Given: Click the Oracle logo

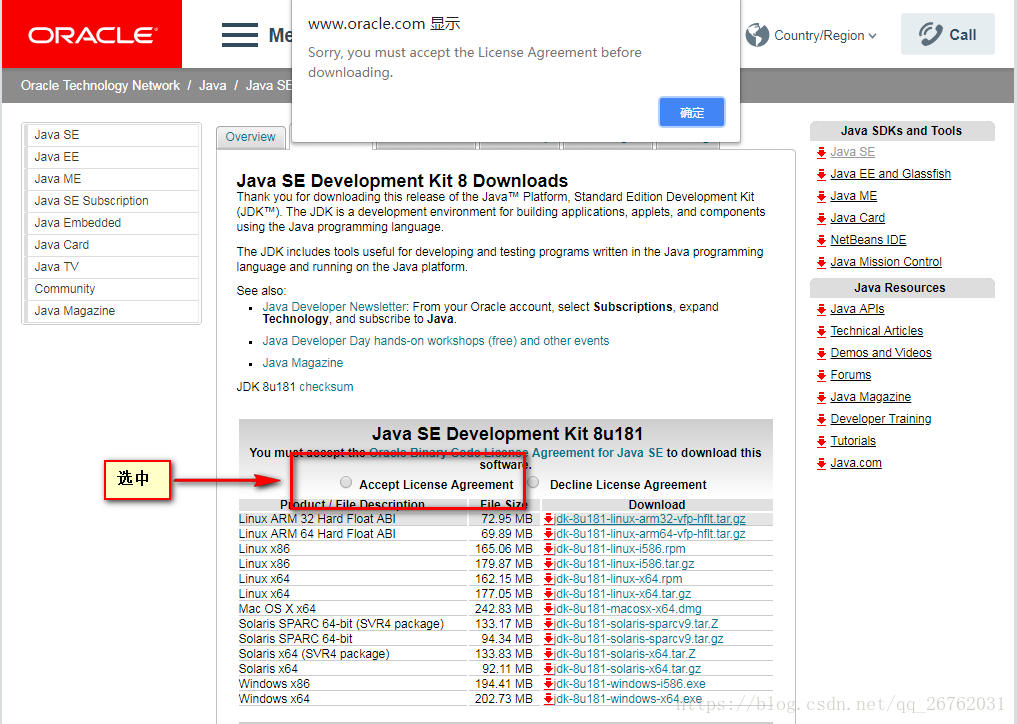Looking at the screenshot, I should click(x=92, y=34).
